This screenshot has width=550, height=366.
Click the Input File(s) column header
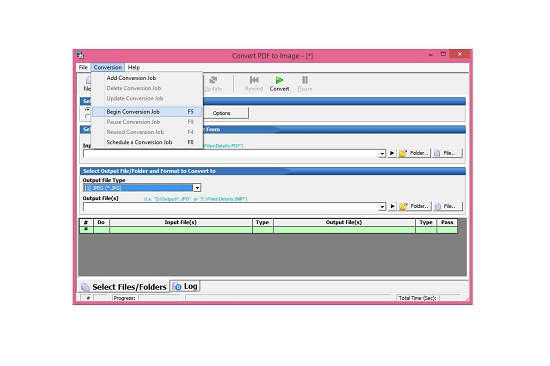point(181,222)
